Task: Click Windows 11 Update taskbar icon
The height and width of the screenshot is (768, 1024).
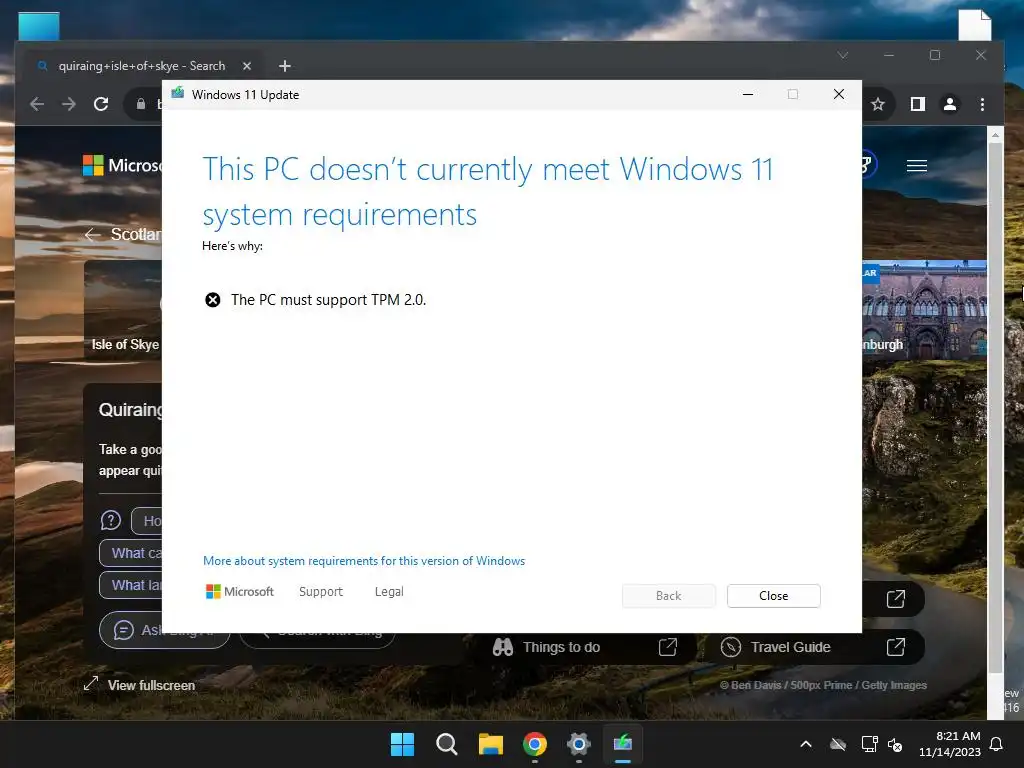Action: pos(623,744)
